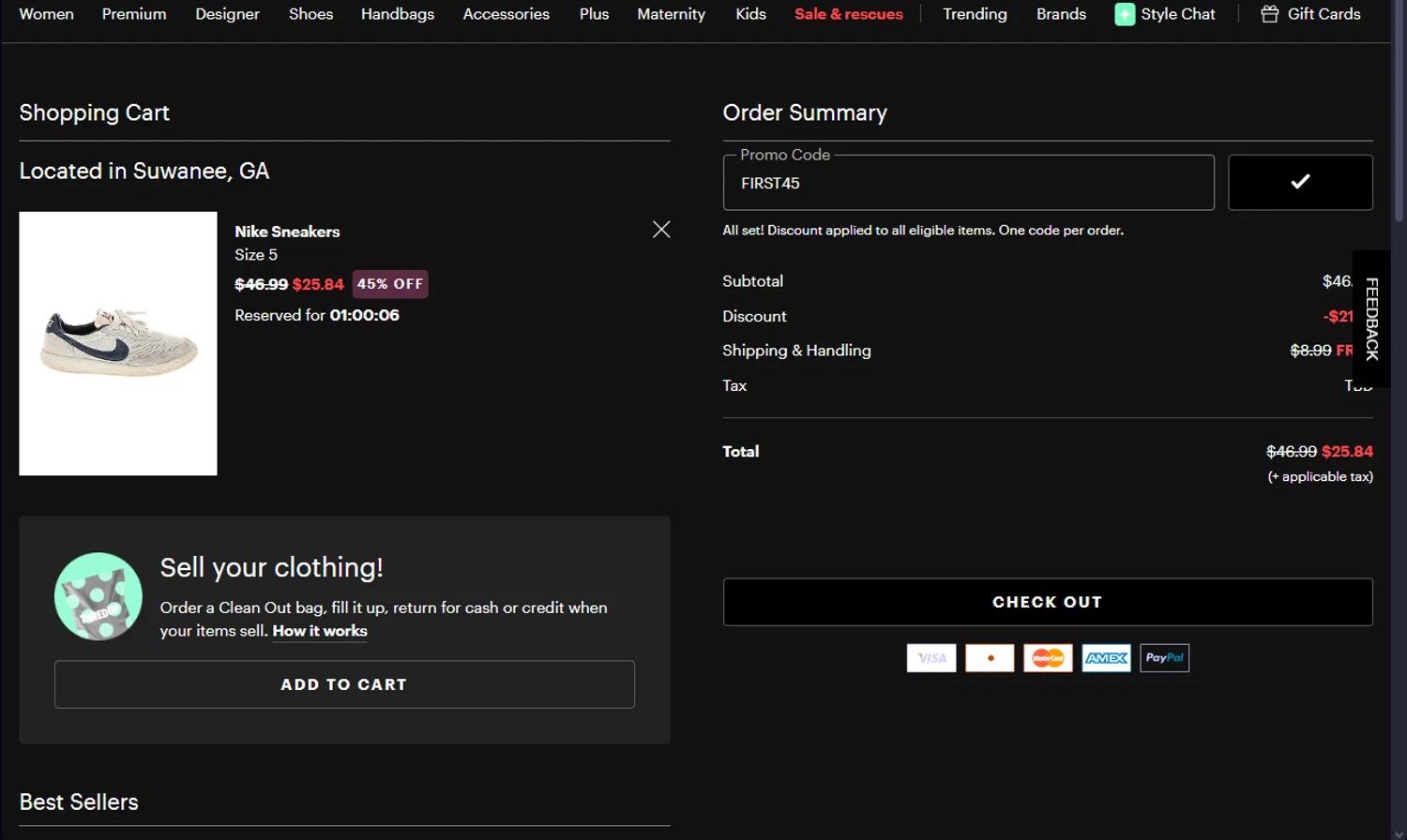Open the Plus menu
The height and width of the screenshot is (840, 1407).
[x=594, y=14]
